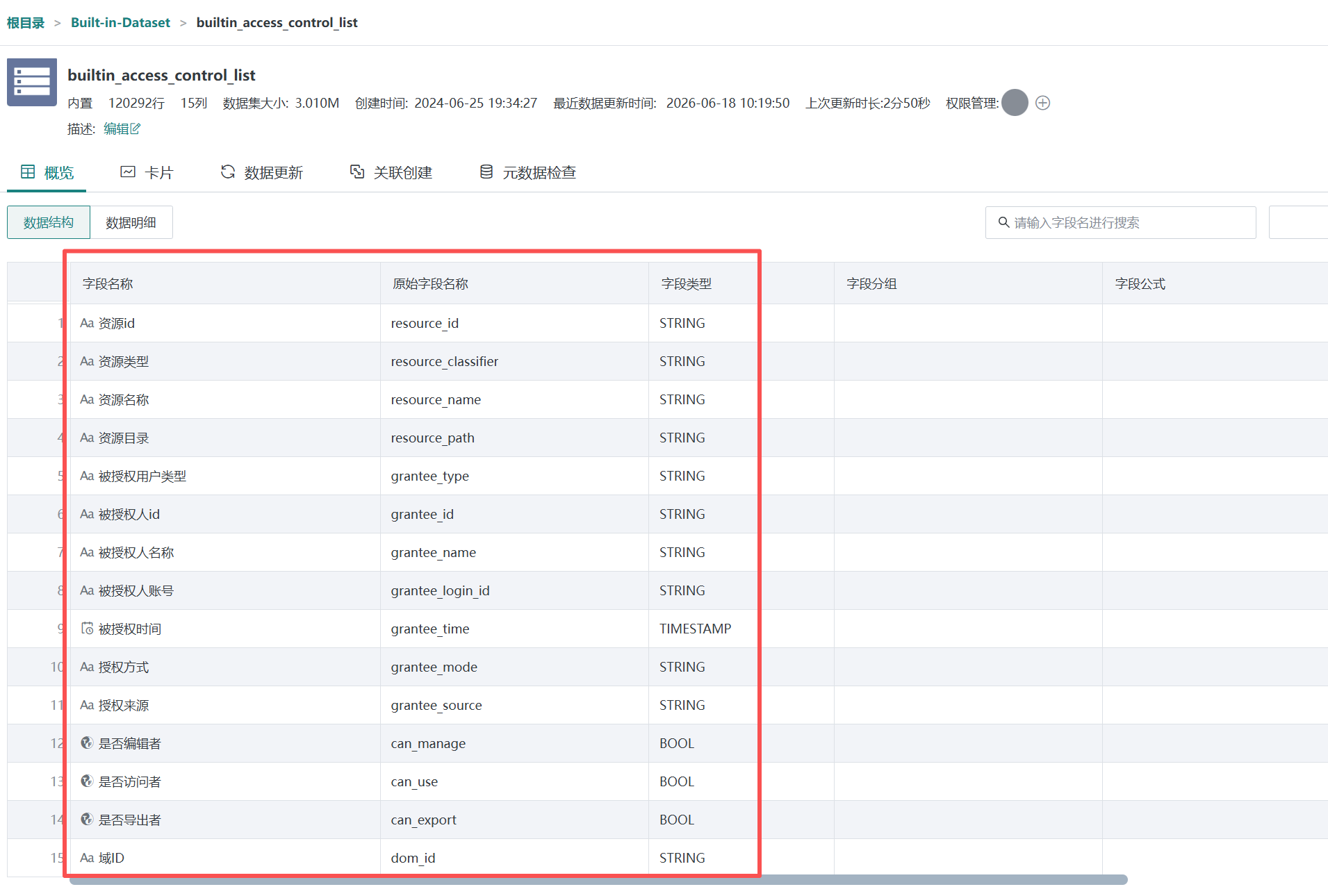Screen dimensions: 1328x896
Task: Click the string type icon for 被授权用户类型
Action: (x=87, y=476)
